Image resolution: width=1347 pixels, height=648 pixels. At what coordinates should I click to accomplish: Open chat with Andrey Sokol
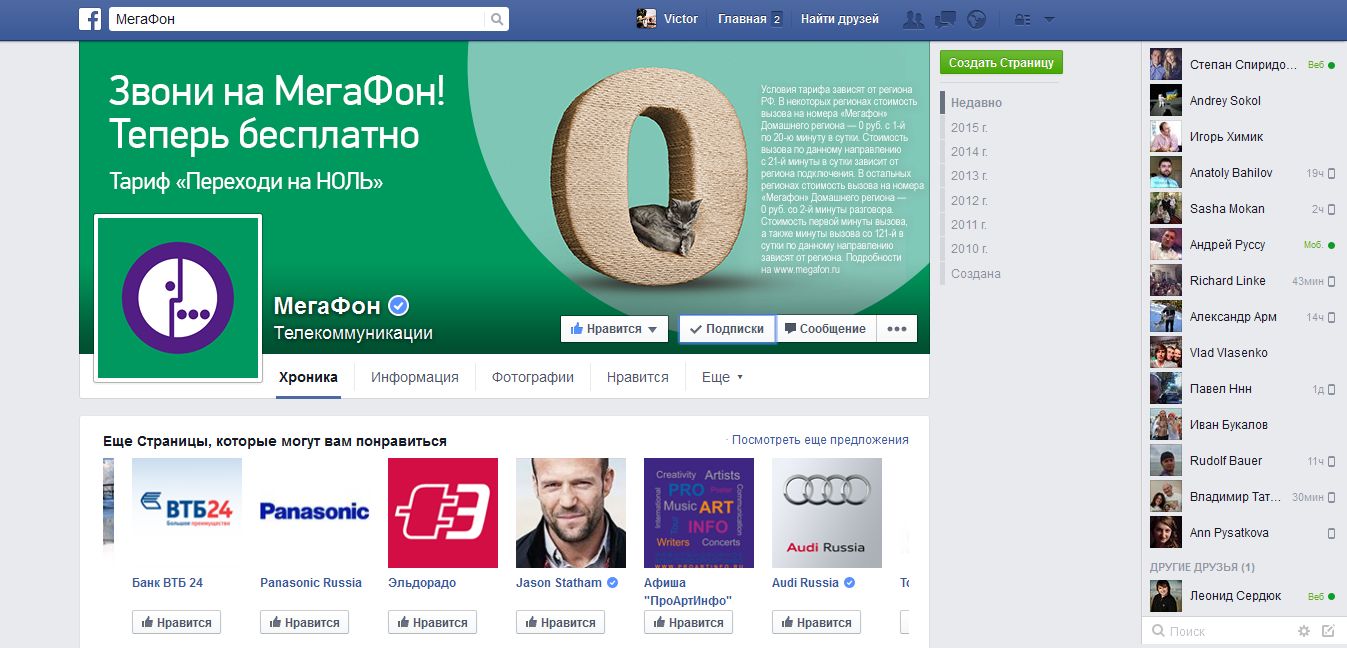click(1243, 101)
